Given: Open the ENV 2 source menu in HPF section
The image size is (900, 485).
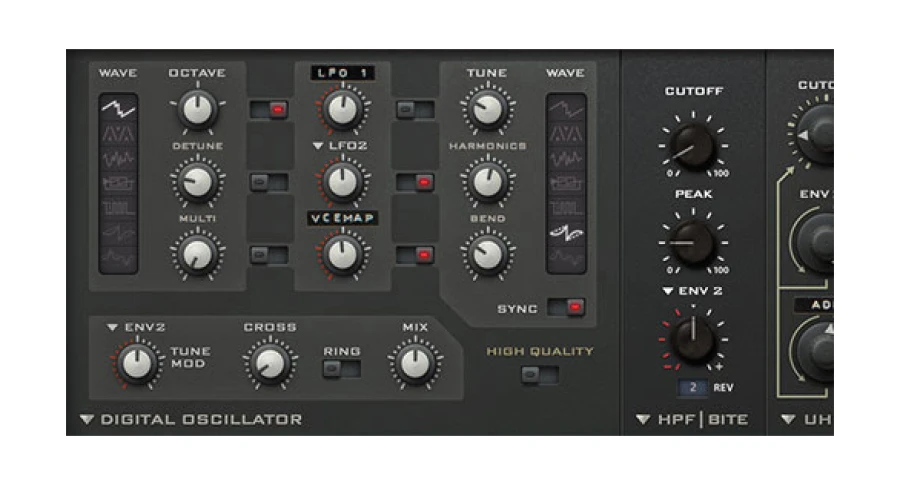Looking at the screenshot, I should (668, 292).
